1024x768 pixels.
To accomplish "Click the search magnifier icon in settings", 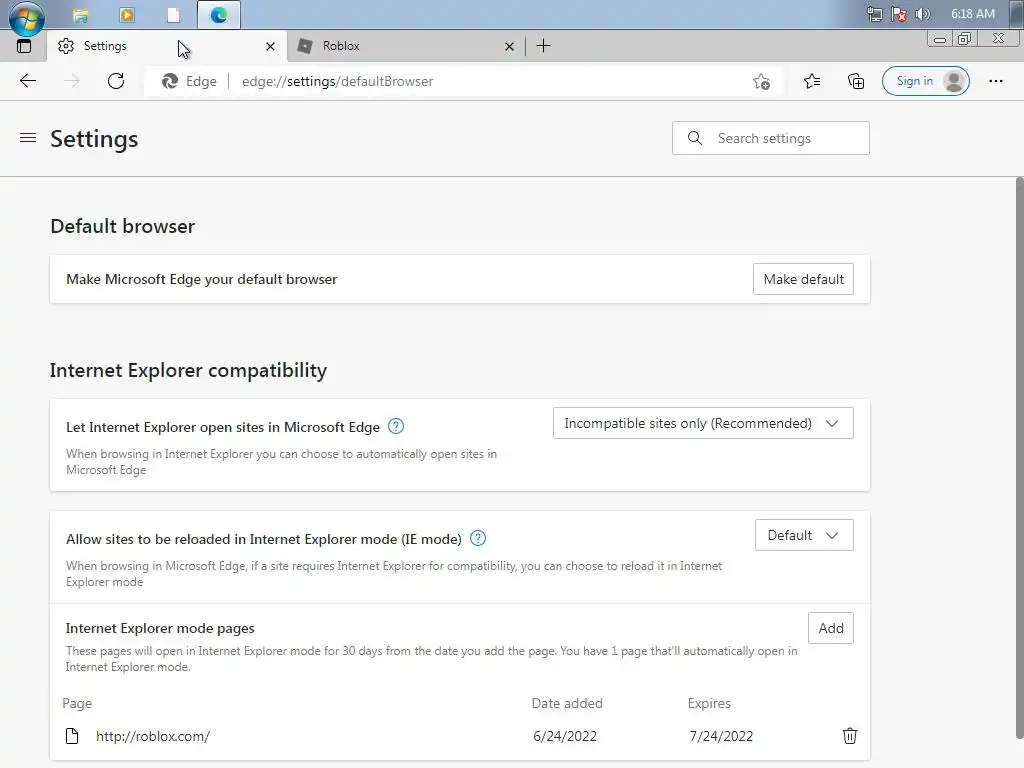I will (x=695, y=138).
